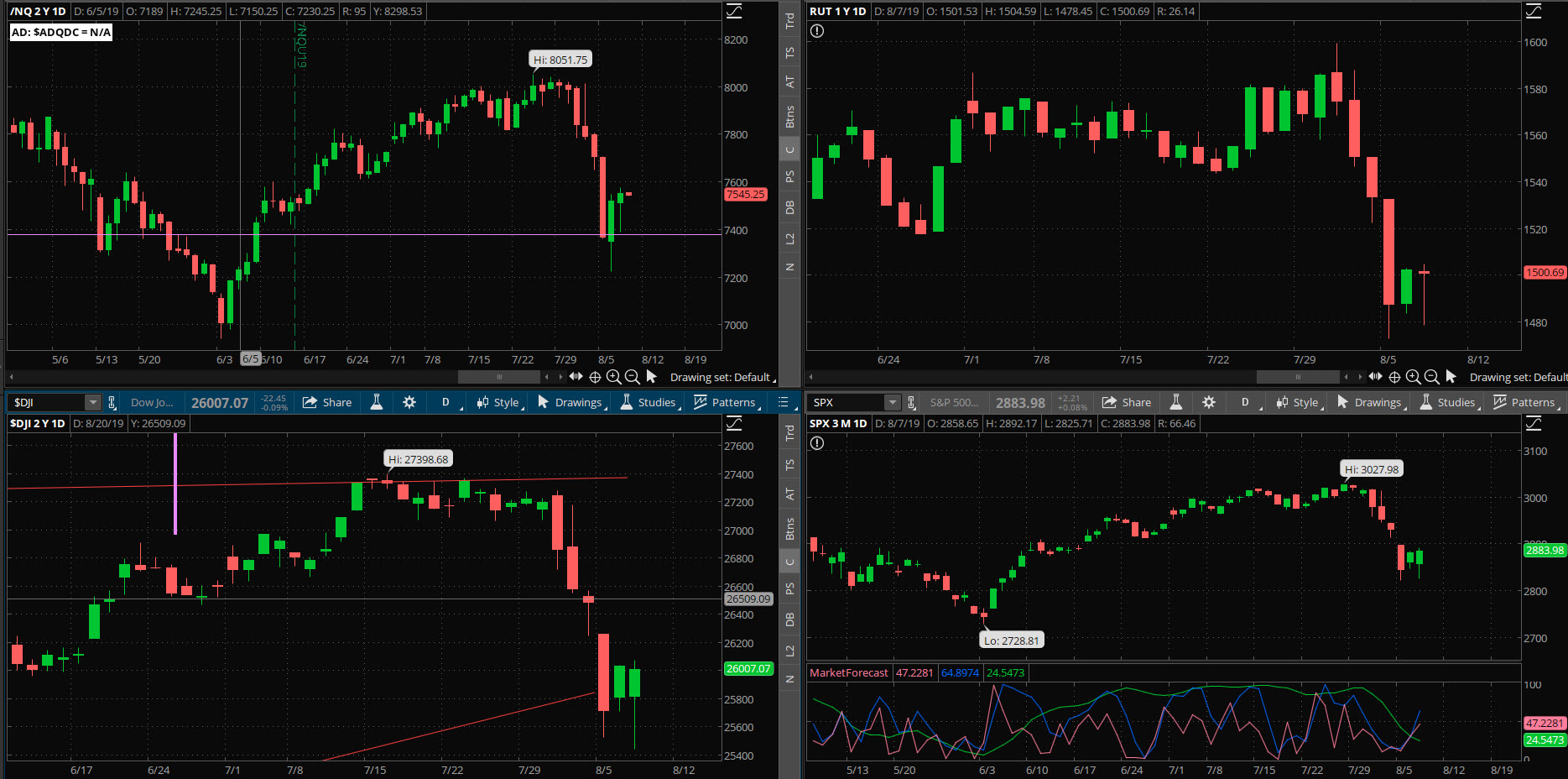Open Drawings menu on SPX chart
Screen dimensions: 1568x779
(x=1371, y=403)
